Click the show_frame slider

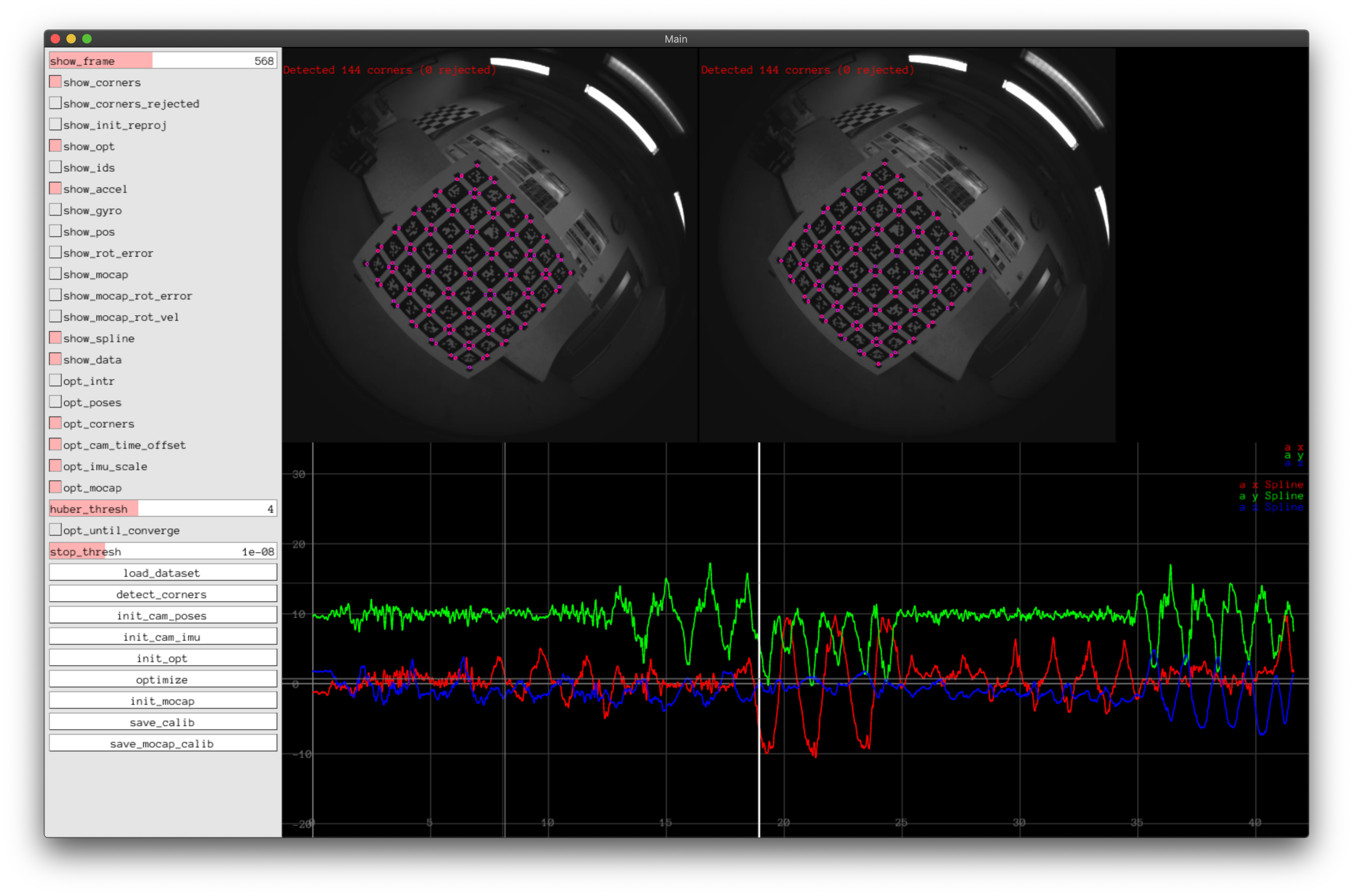click(162, 60)
